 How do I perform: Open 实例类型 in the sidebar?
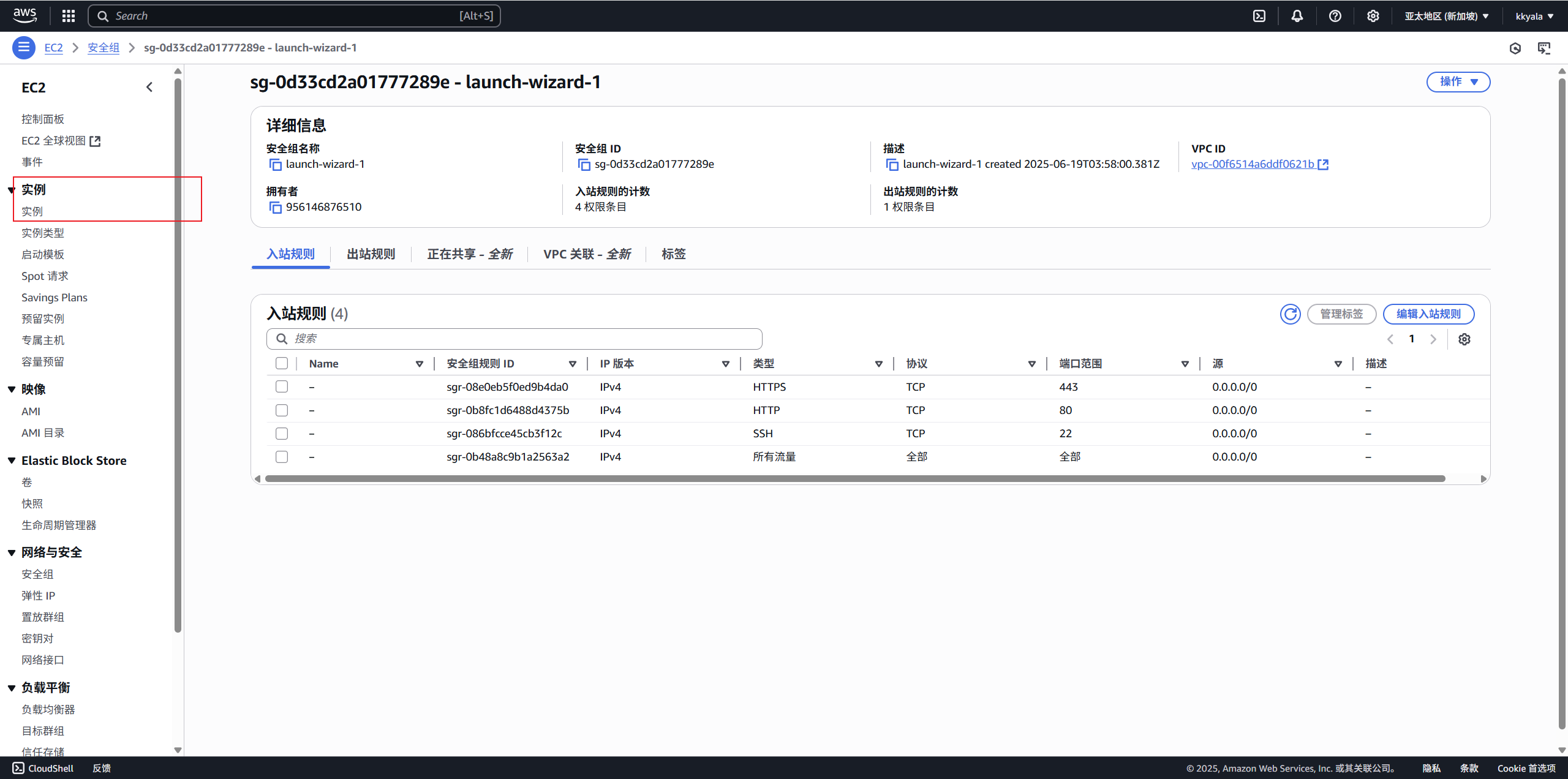[x=43, y=233]
